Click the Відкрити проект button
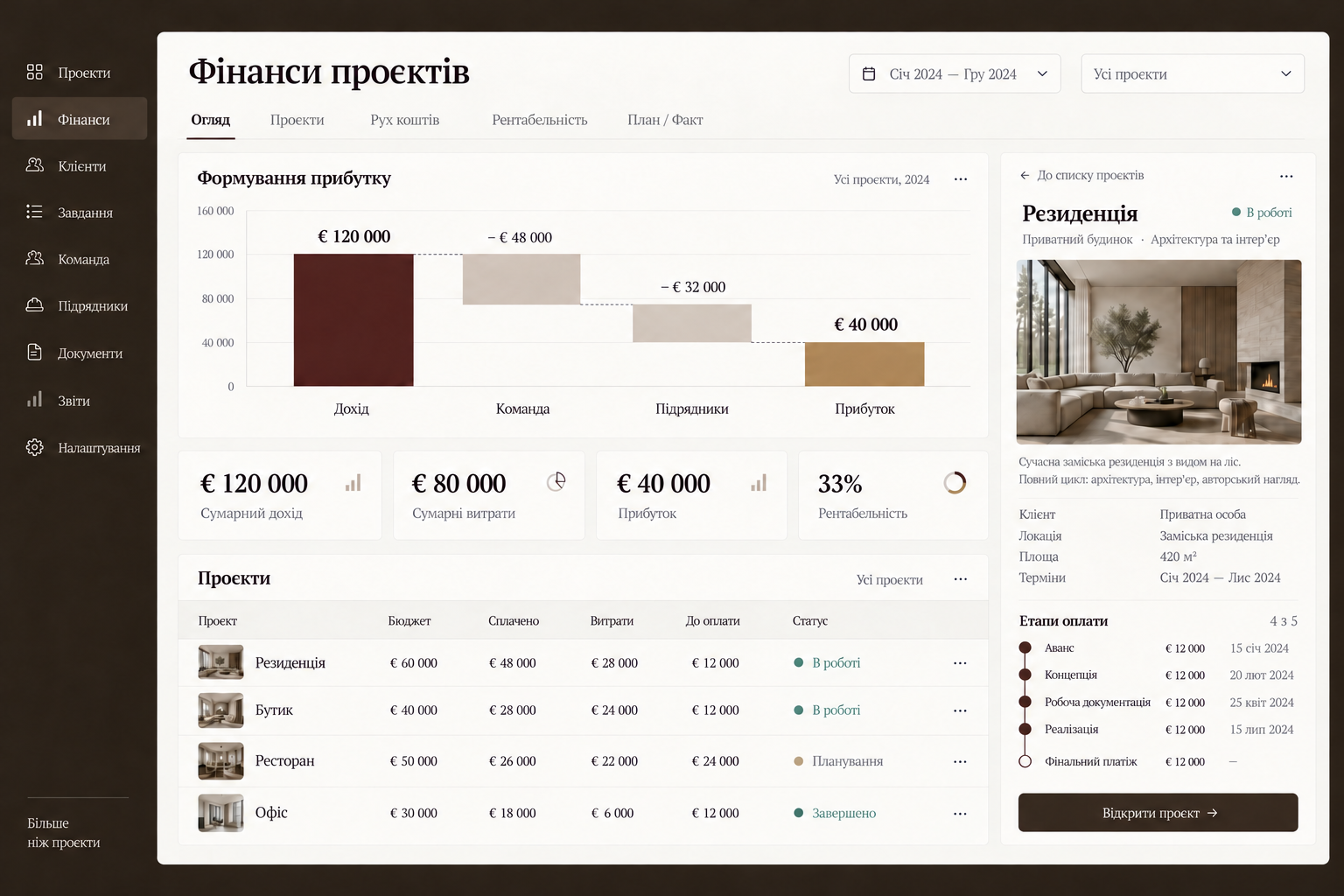This screenshot has height=896, width=1344. tap(1158, 813)
